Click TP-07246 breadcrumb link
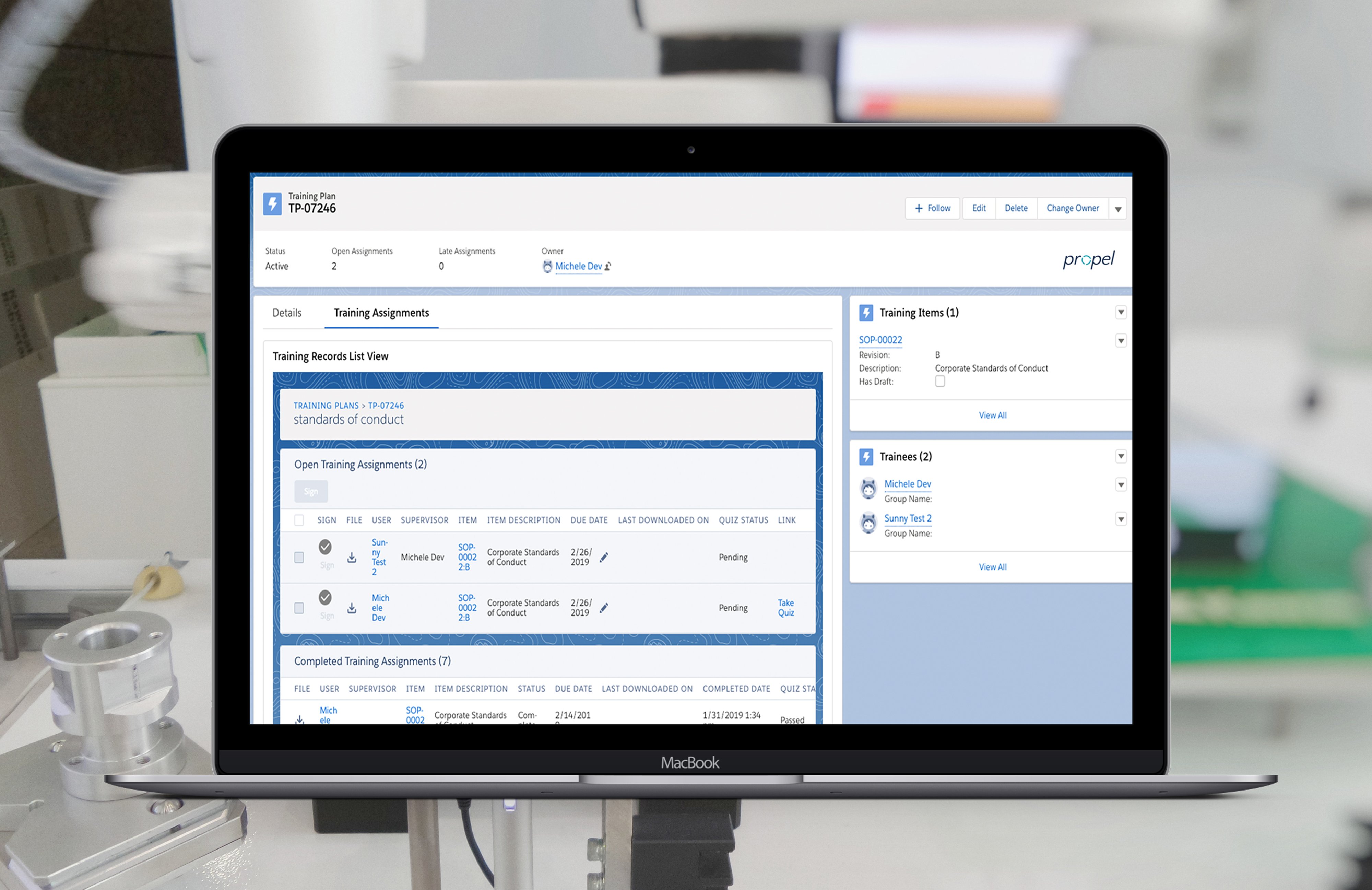Screen dimensions: 1372x890 [386, 406]
